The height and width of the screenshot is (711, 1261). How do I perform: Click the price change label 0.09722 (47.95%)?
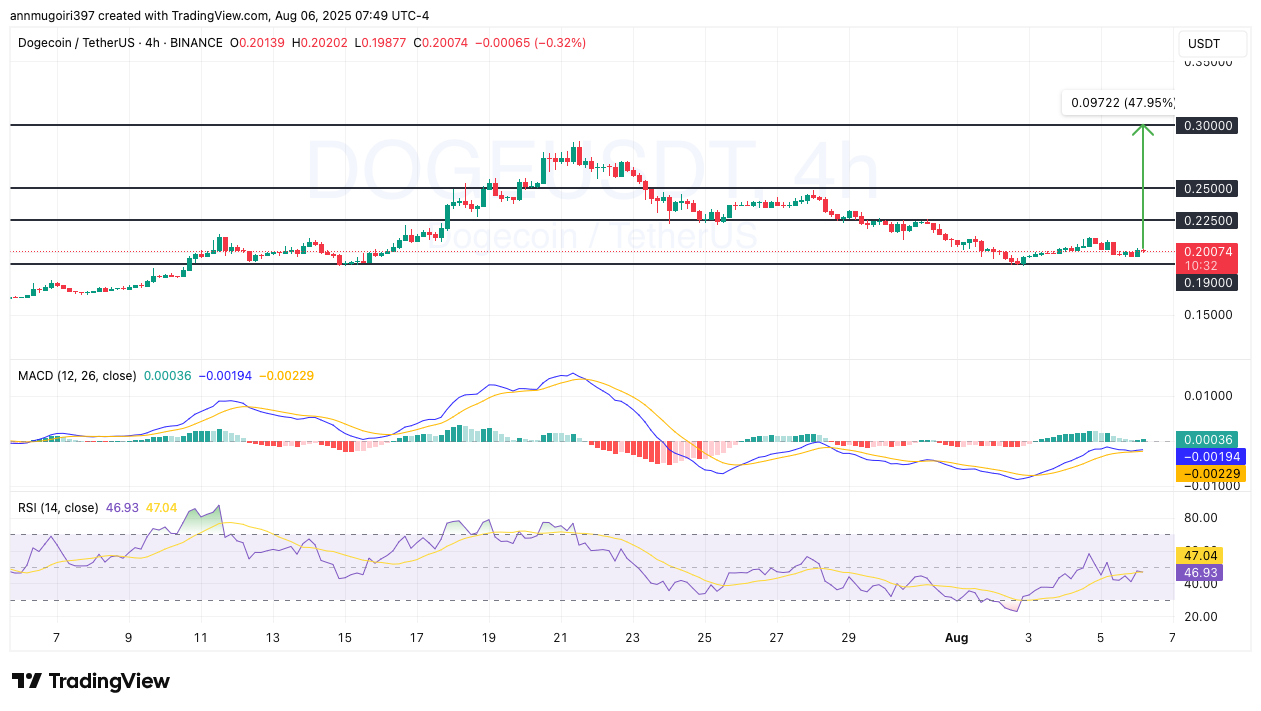click(x=1120, y=102)
